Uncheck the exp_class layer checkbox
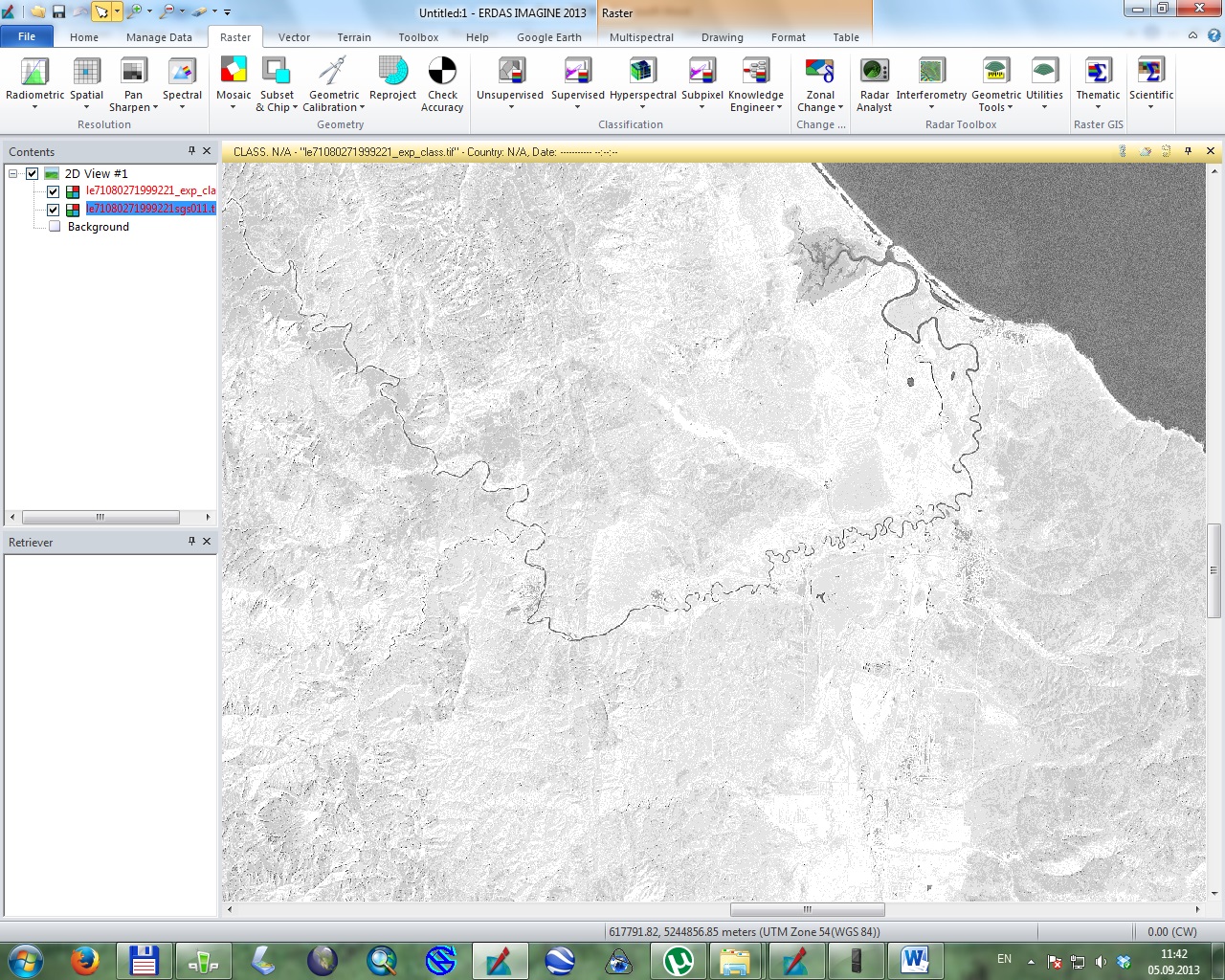The height and width of the screenshot is (980, 1225). pyautogui.click(x=54, y=191)
